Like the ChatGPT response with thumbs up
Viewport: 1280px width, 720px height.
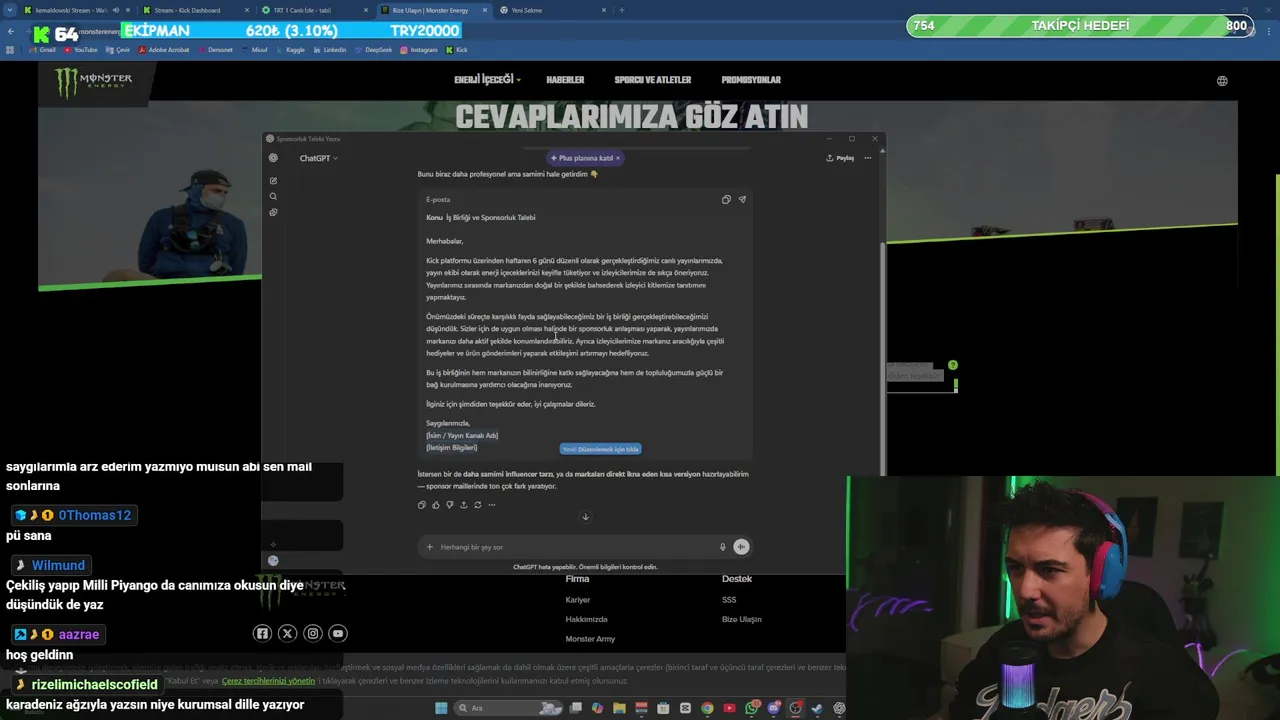435,505
